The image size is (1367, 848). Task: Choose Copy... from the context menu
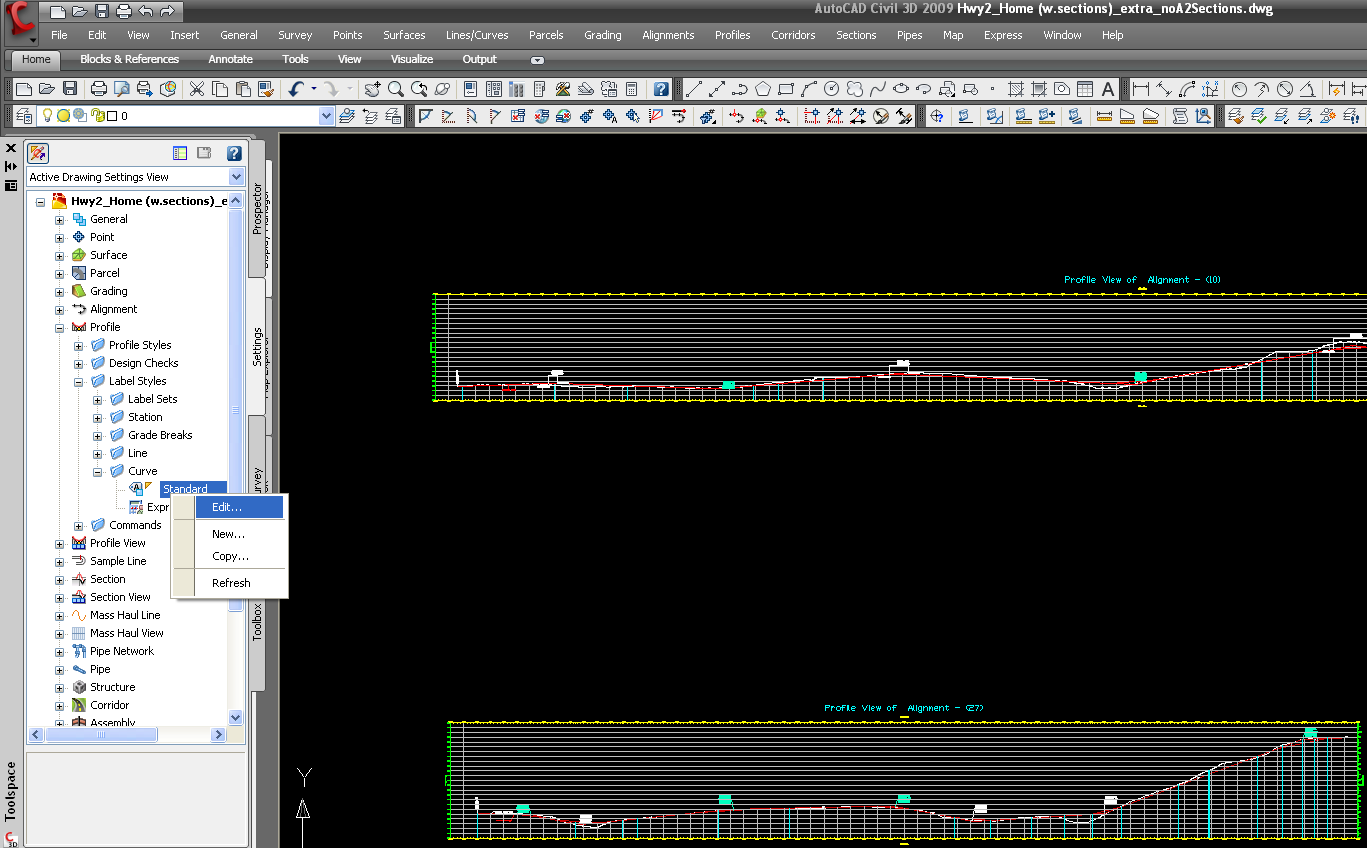(230, 556)
